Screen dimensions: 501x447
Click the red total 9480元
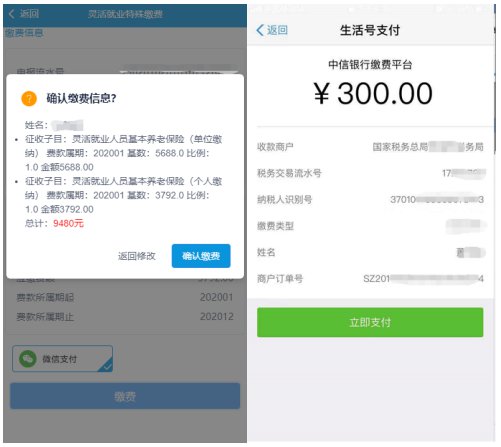[x=68, y=223]
